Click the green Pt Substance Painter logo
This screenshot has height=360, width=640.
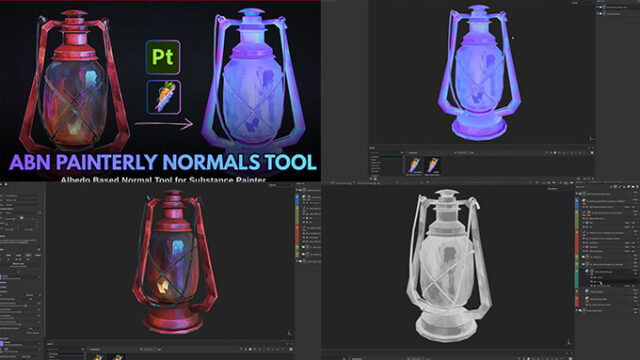[x=163, y=57]
